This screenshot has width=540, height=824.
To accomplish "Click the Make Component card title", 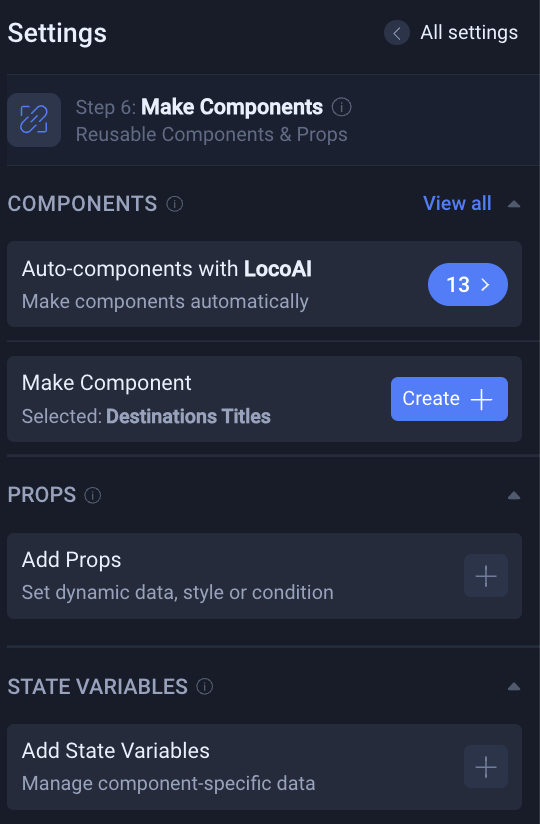I will coord(107,383).
